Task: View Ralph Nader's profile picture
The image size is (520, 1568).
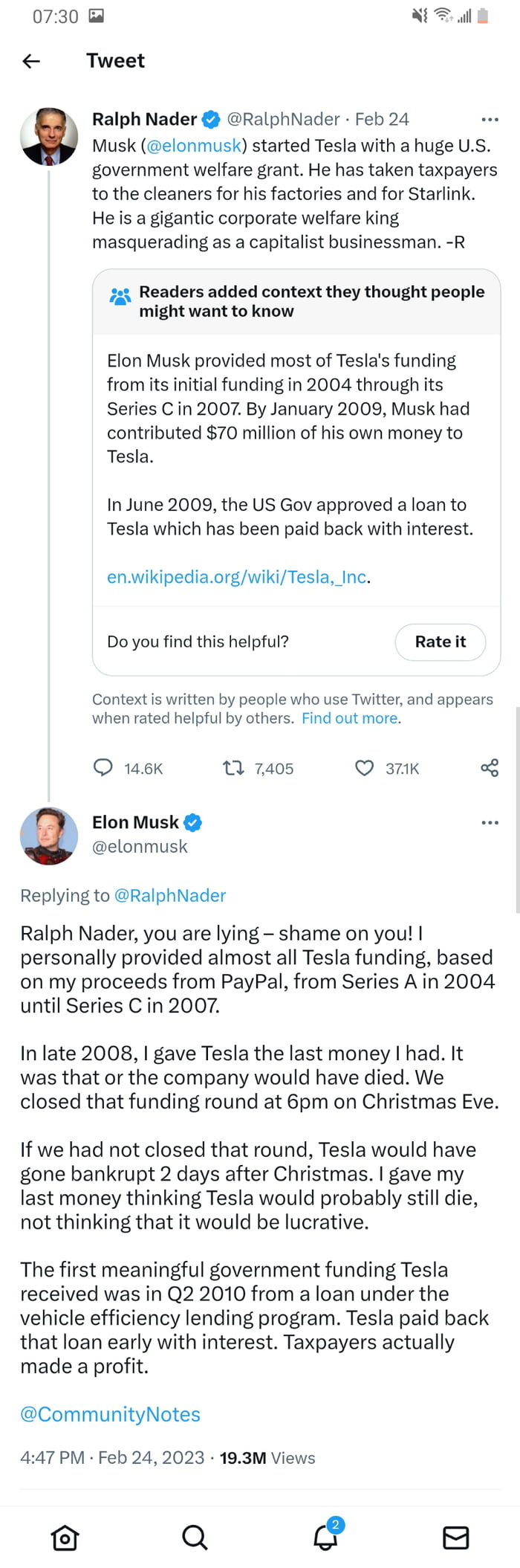Action: pos(49,136)
